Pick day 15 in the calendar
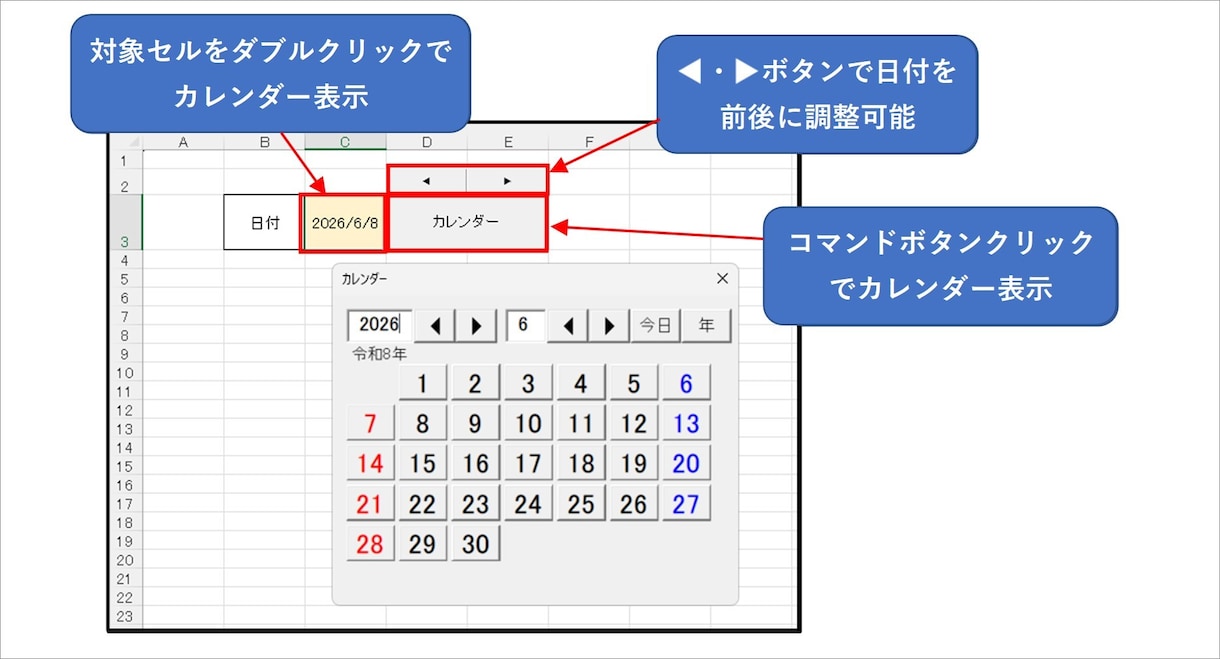The image size is (1220, 659). click(423, 463)
